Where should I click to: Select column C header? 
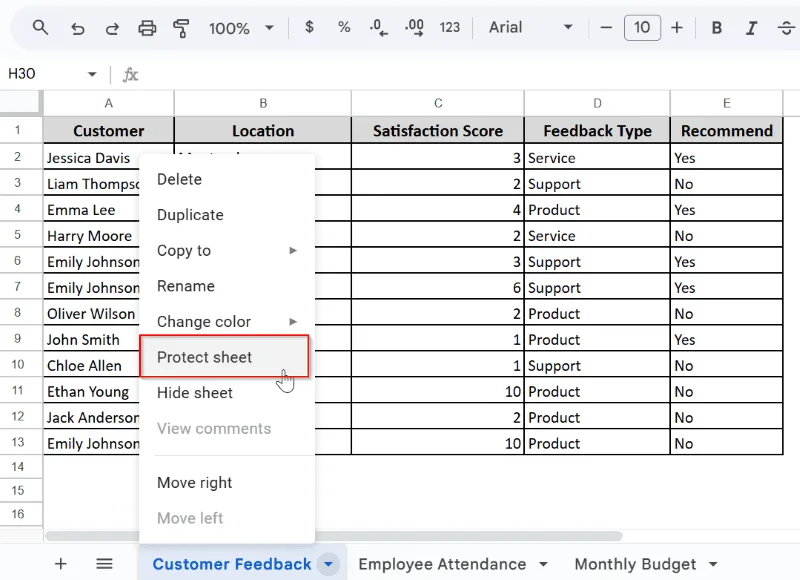[x=438, y=104]
